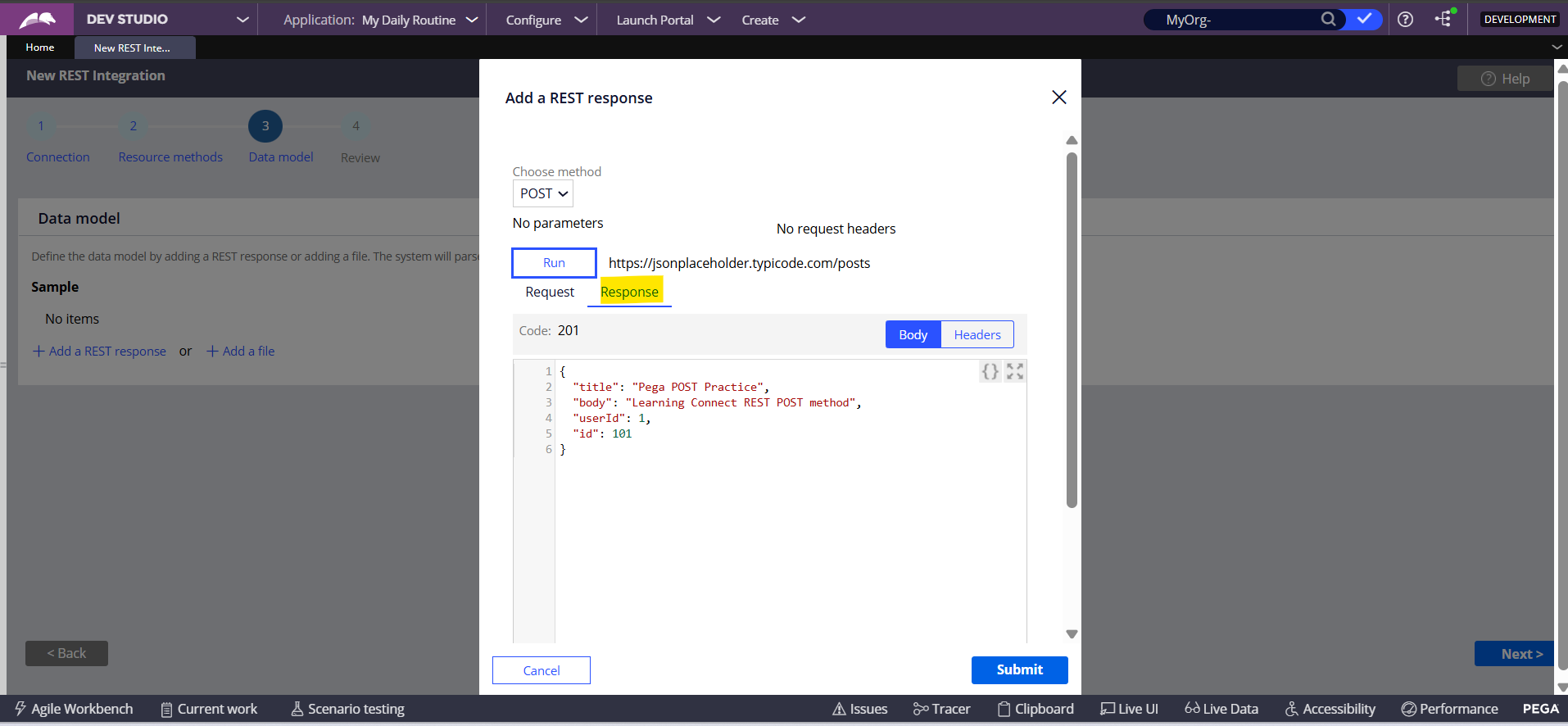Open Agile Workbench from footer

point(74,709)
